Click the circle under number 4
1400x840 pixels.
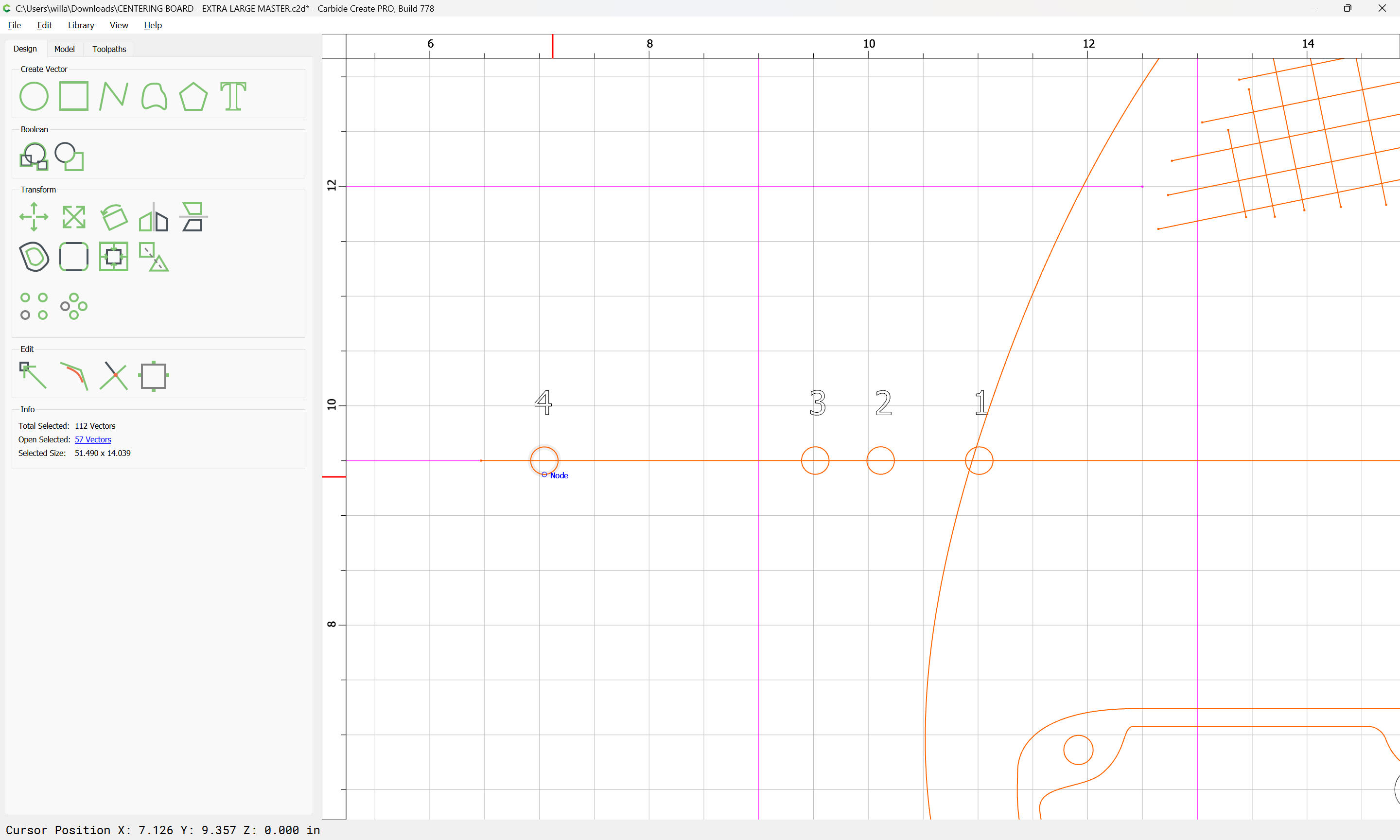pos(544,460)
